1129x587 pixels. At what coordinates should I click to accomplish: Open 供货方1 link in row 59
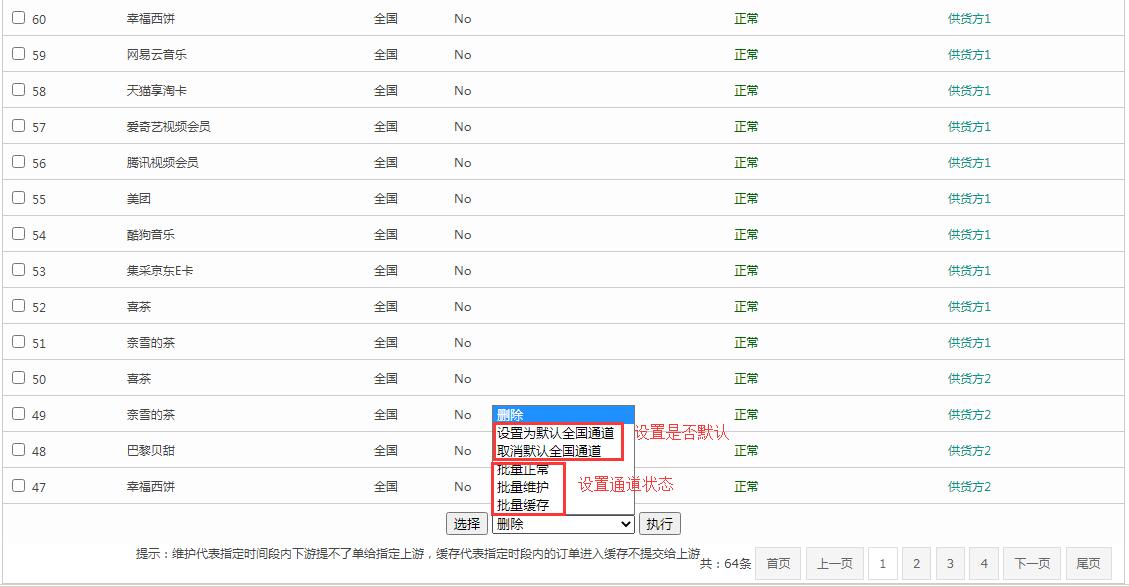pyautogui.click(x=969, y=55)
